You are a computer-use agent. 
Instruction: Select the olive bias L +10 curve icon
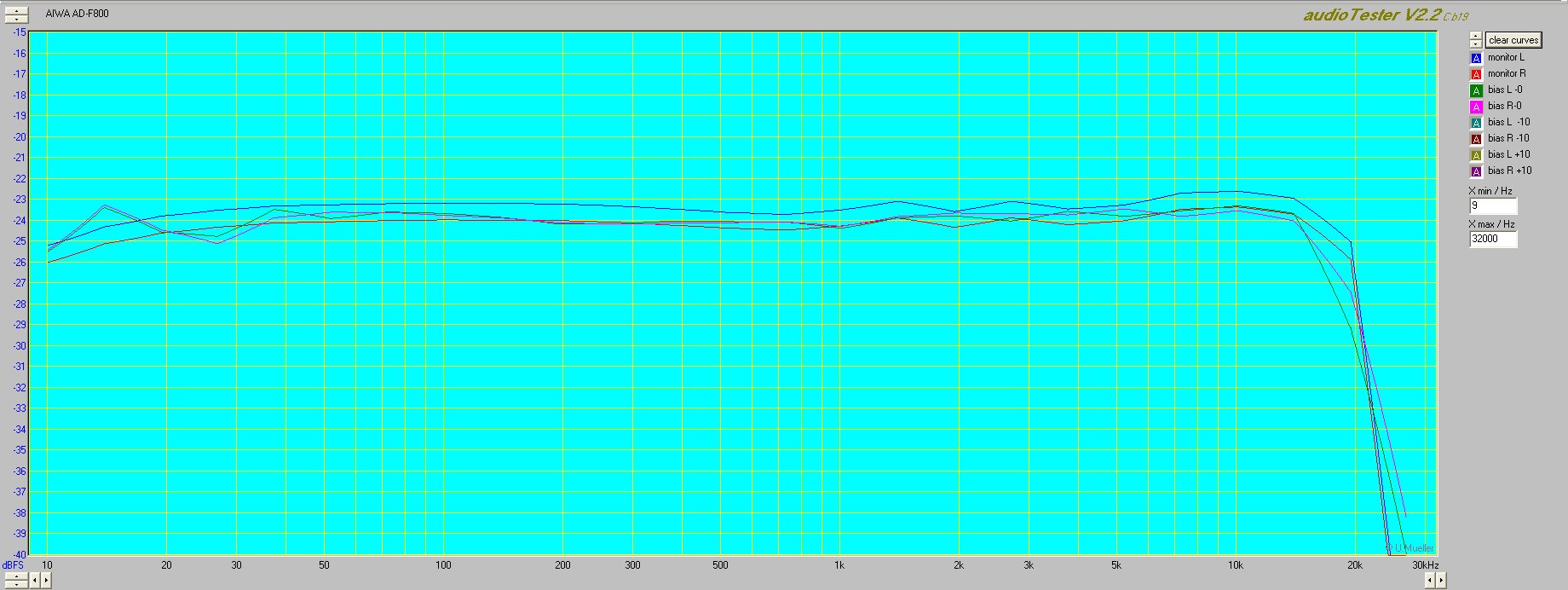tap(1476, 155)
